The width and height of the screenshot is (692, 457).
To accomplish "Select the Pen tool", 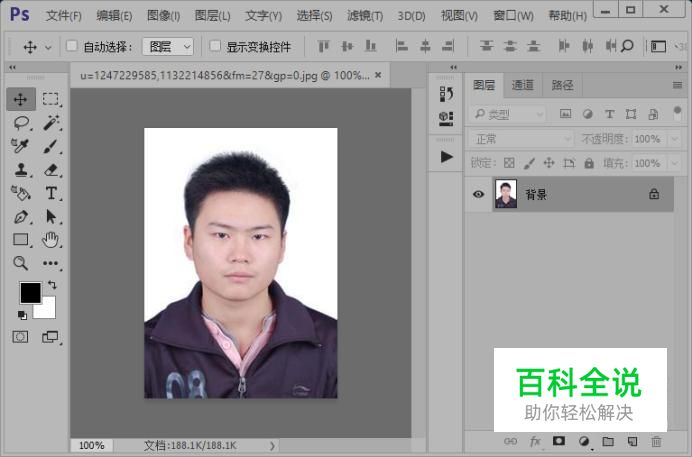I will pyautogui.click(x=21, y=217).
